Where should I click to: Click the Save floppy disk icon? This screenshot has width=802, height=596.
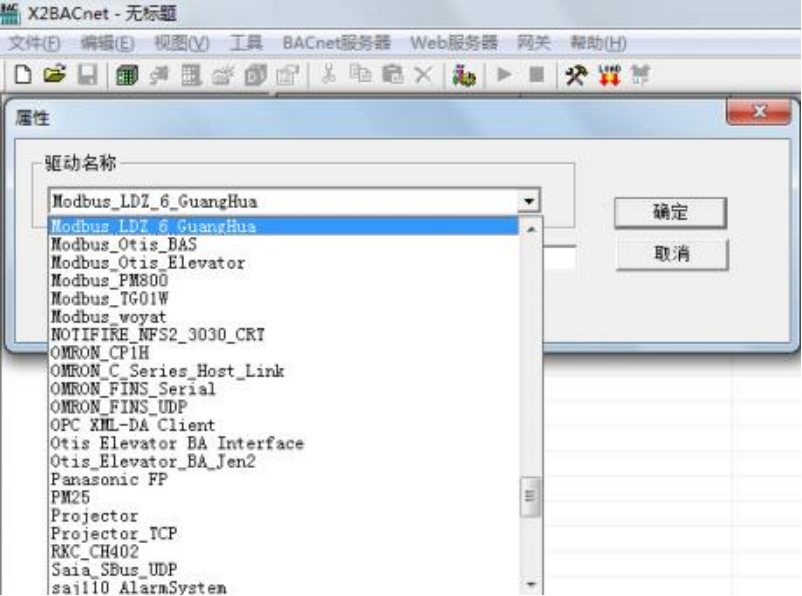tap(87, 75)
